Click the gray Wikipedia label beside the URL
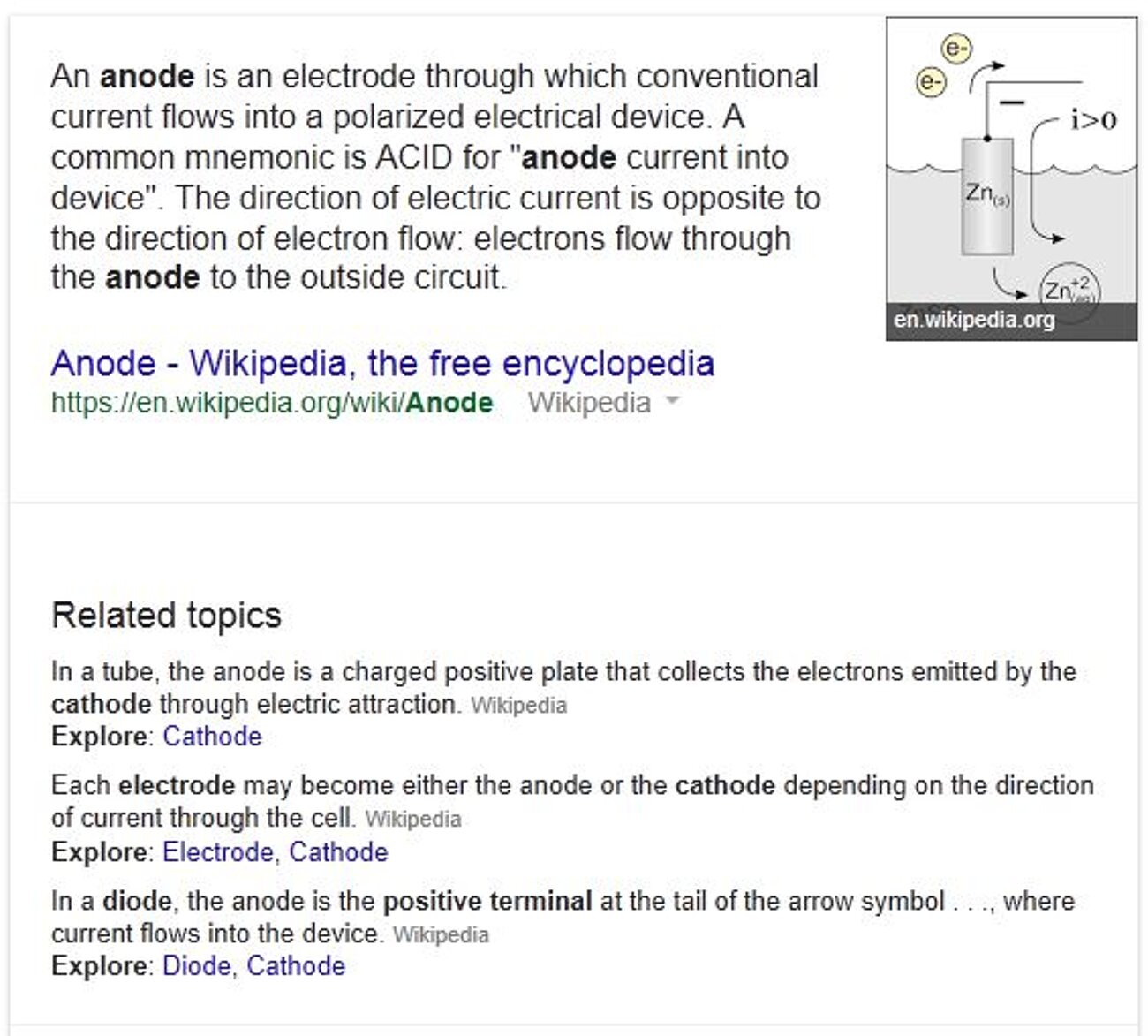 point(589,403)
